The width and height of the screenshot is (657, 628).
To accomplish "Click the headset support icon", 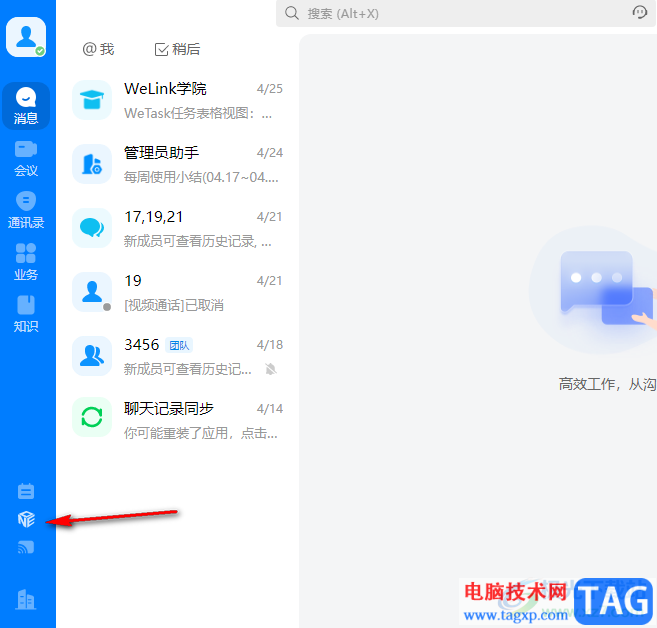I will (x=640, y=13).
